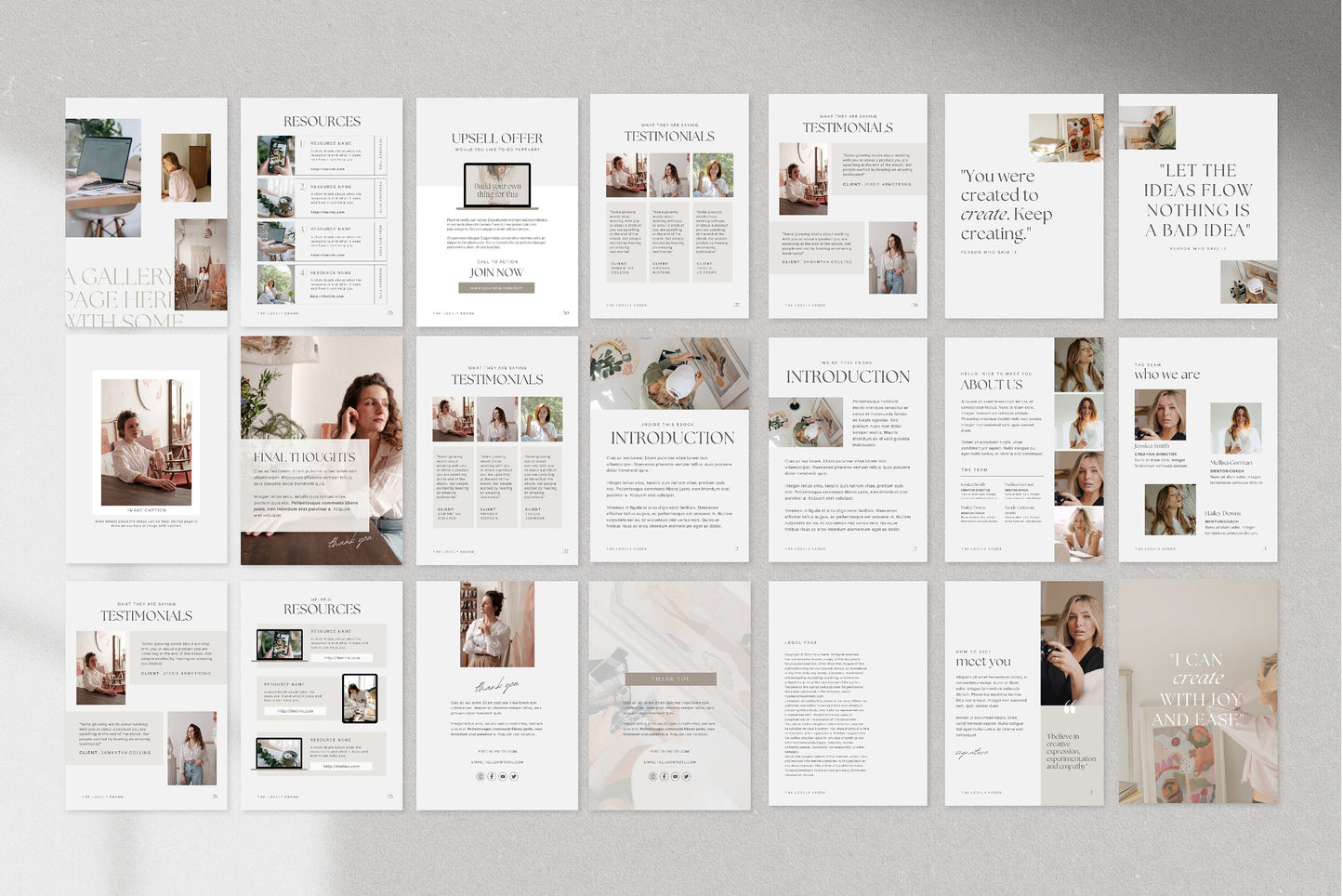Image resolution: width=1343 pixels, height=896 pixels.
Task: Click Facebook icon on white thank-you page
Action: (492, 776)
